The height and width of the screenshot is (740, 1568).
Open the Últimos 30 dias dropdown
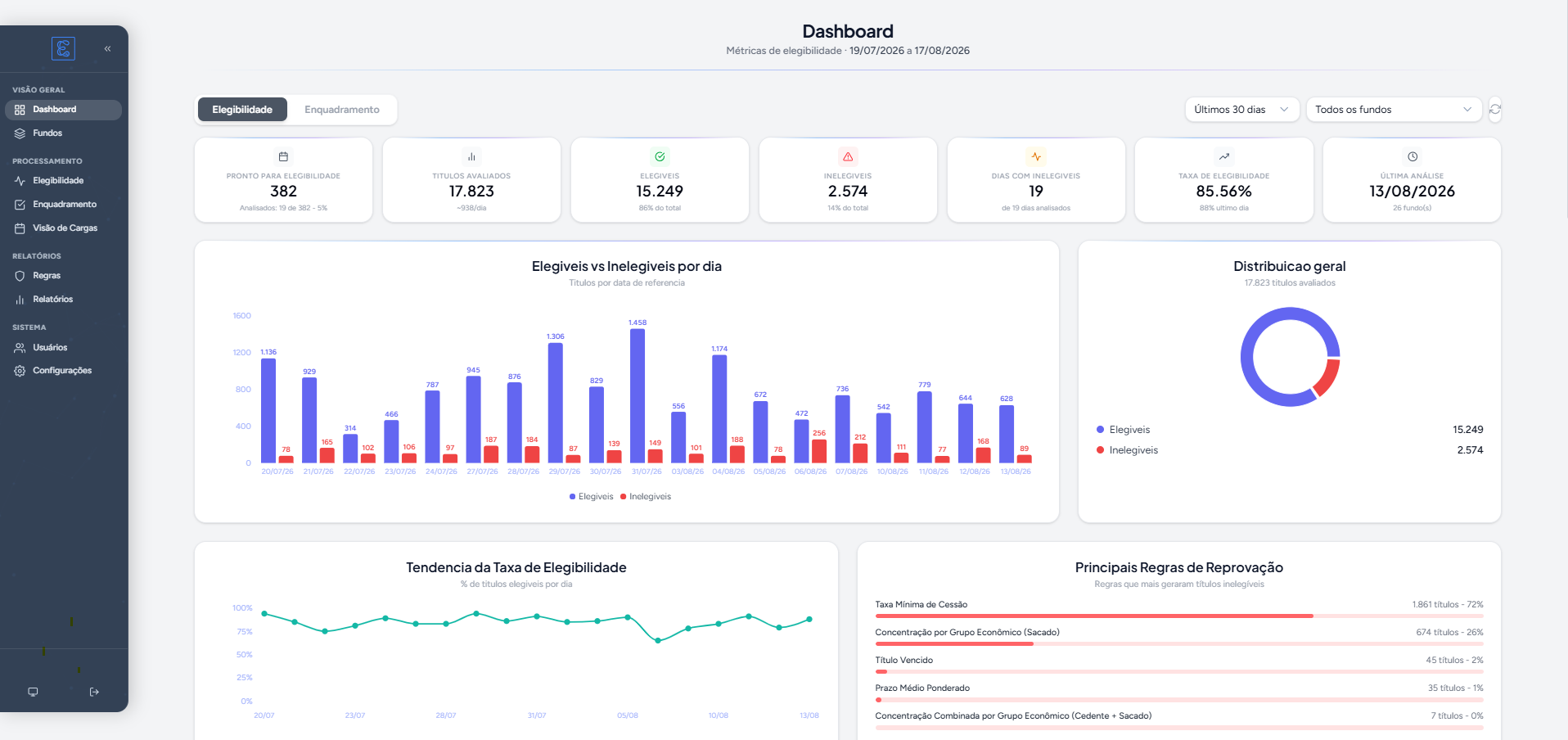coord(1241,110)
